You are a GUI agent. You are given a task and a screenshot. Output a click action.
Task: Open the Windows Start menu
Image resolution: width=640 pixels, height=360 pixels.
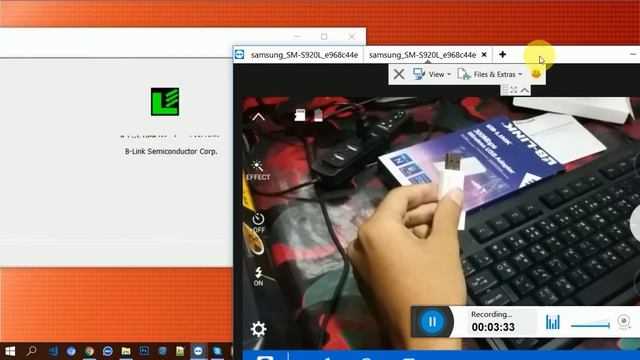click(10, 351)
